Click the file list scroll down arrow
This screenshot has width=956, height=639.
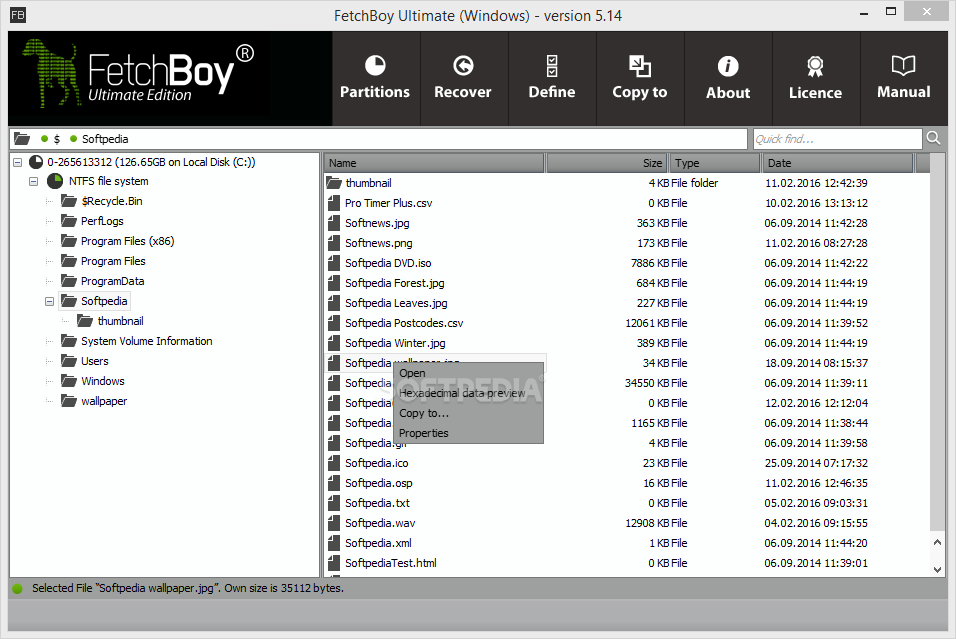click(x=938, y=569)
